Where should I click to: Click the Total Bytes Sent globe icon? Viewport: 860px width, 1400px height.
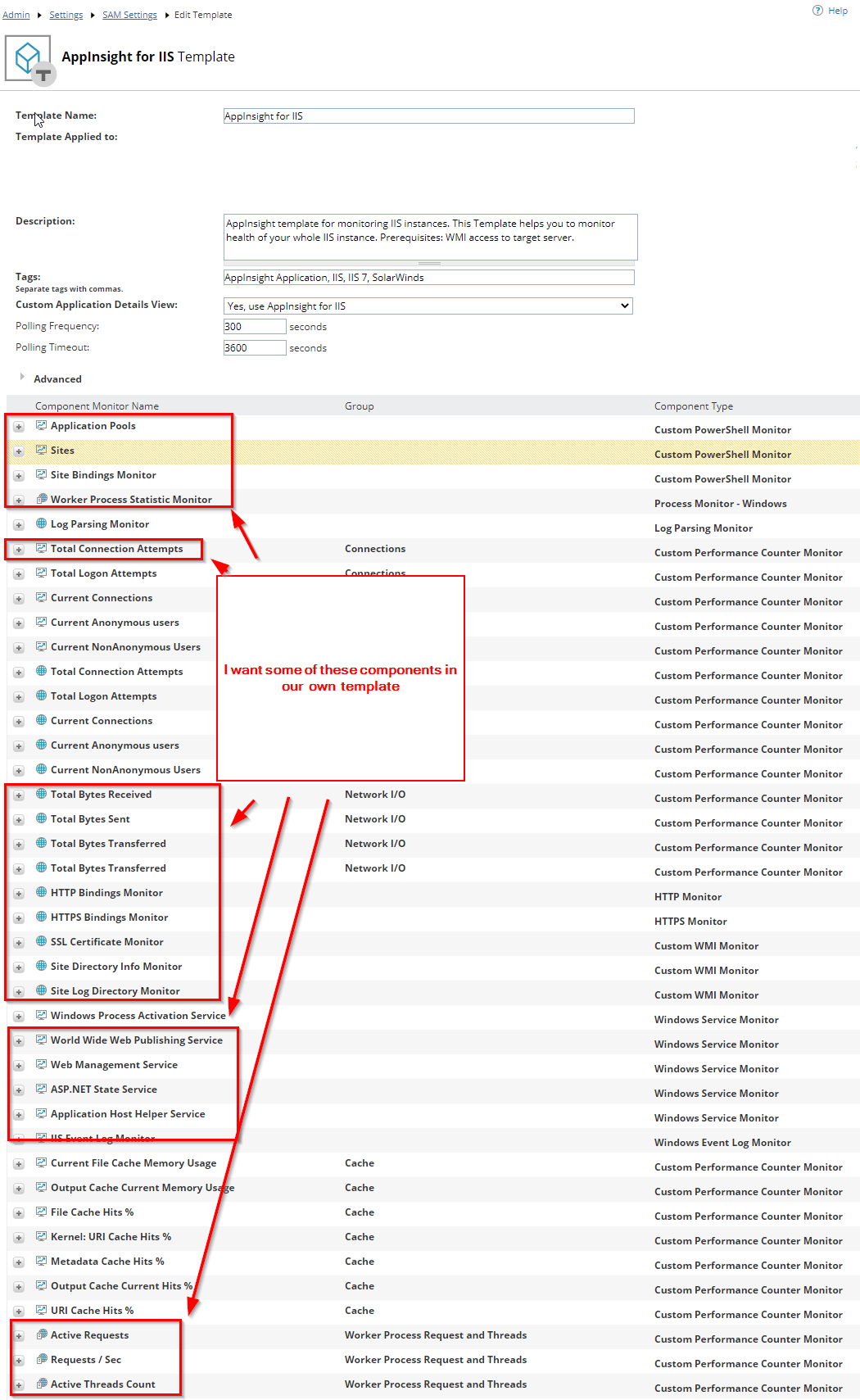pos(41,818)
